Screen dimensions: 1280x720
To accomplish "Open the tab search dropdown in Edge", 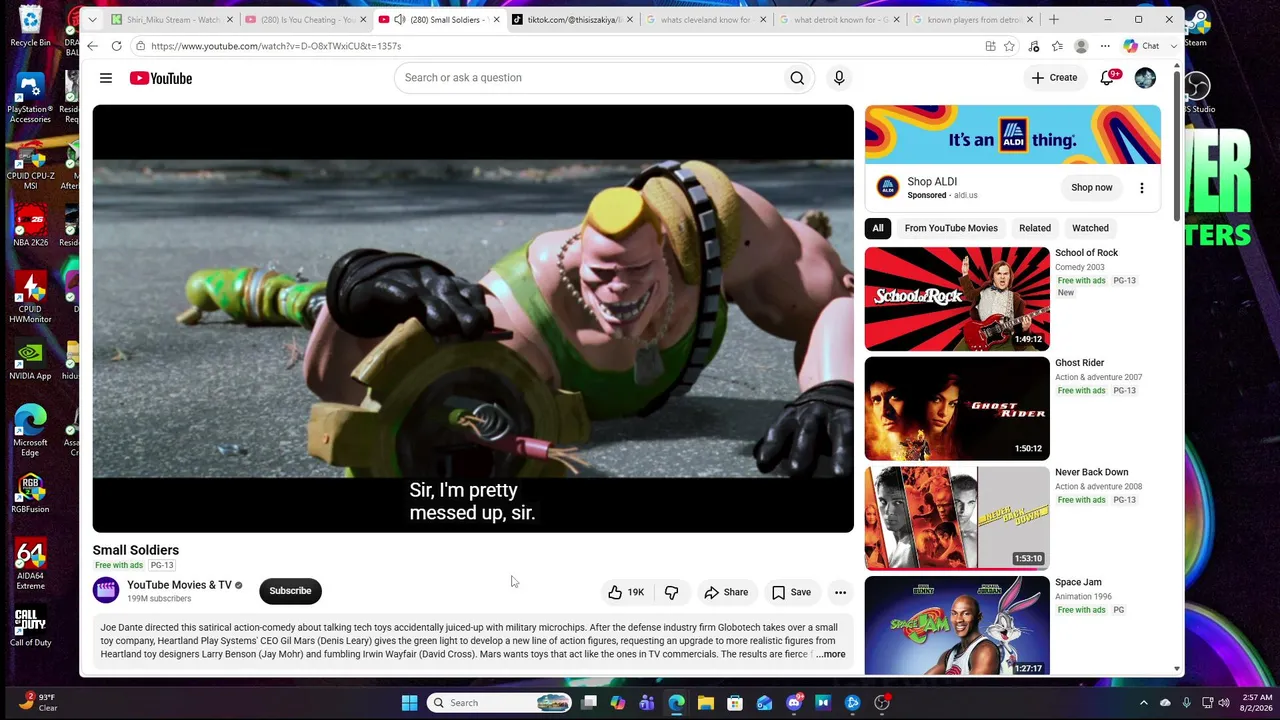I will [92, 19].
